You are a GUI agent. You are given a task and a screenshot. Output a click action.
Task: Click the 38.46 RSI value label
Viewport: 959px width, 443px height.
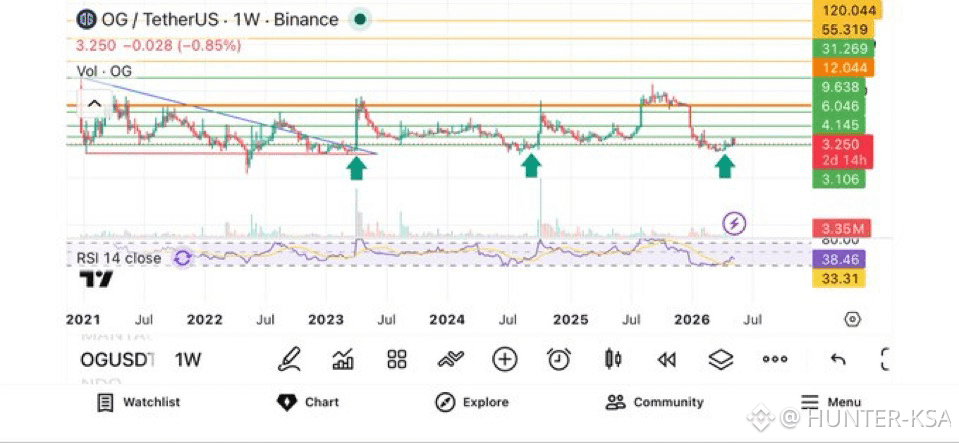click(x=840, y=259)
